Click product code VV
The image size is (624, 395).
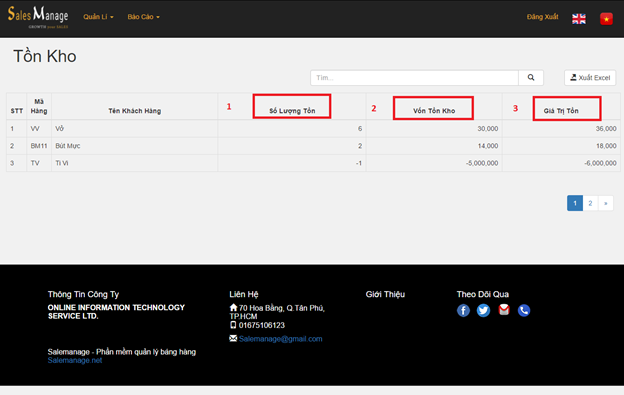pyautogui.click(x=35, y=128)
